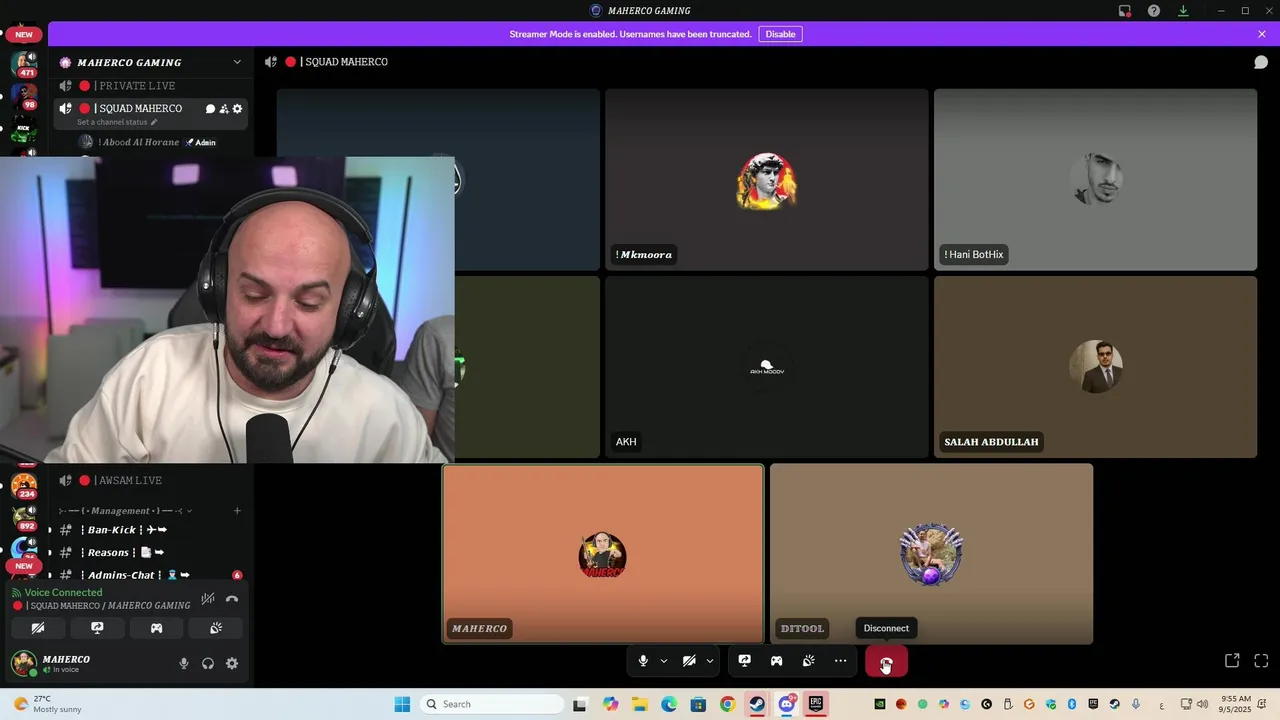Share screen from voice connected panel
The height and width of the screenshot is (720, 1280).
click(x=97, y=628)
